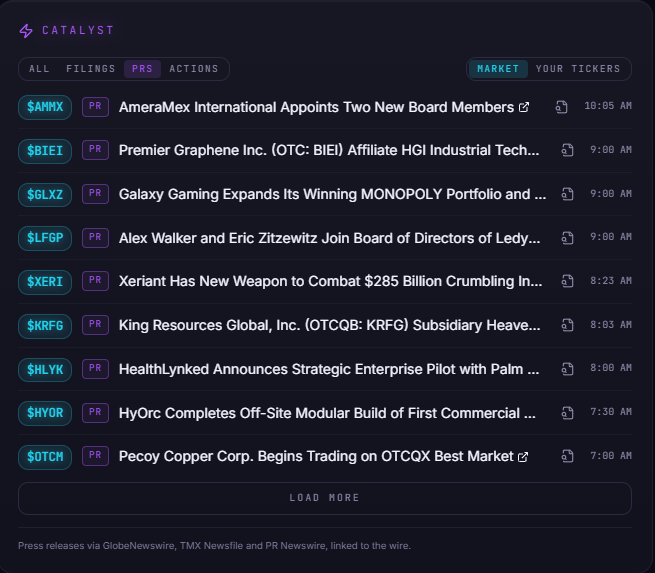
Task: Click the 7:30 AM timestamp
Action: [611, 412]
